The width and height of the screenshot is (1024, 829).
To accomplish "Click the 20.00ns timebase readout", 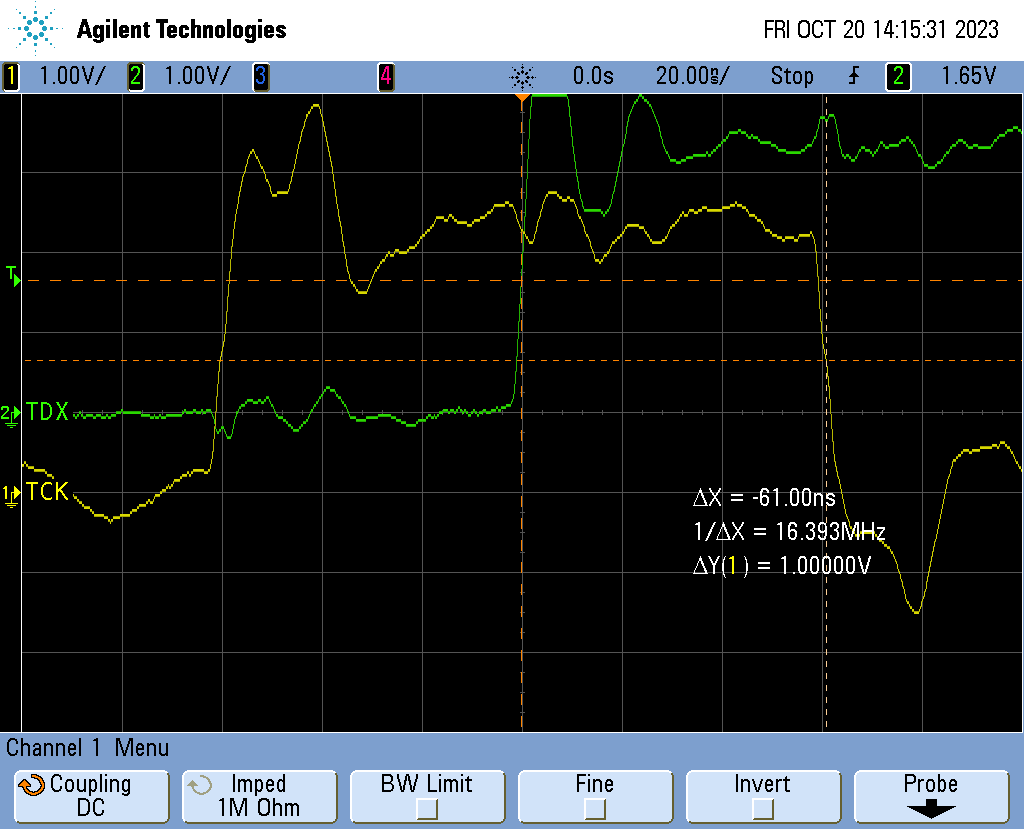I will point(692,76).
